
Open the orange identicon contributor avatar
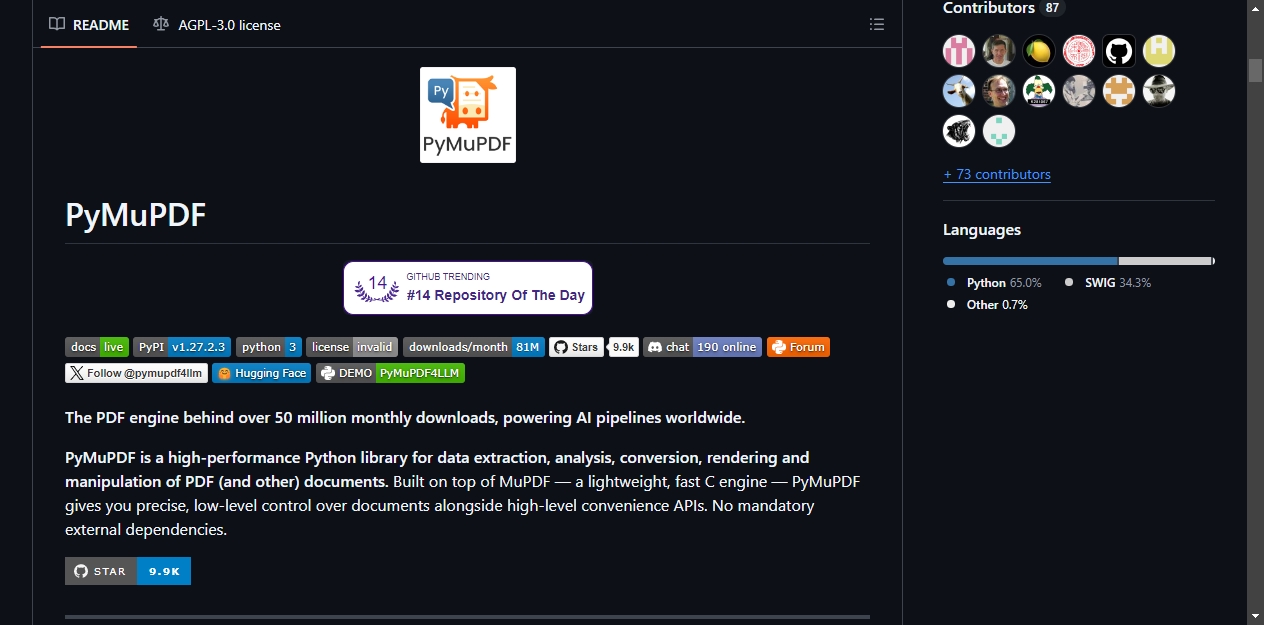(x=1119, y=91)
